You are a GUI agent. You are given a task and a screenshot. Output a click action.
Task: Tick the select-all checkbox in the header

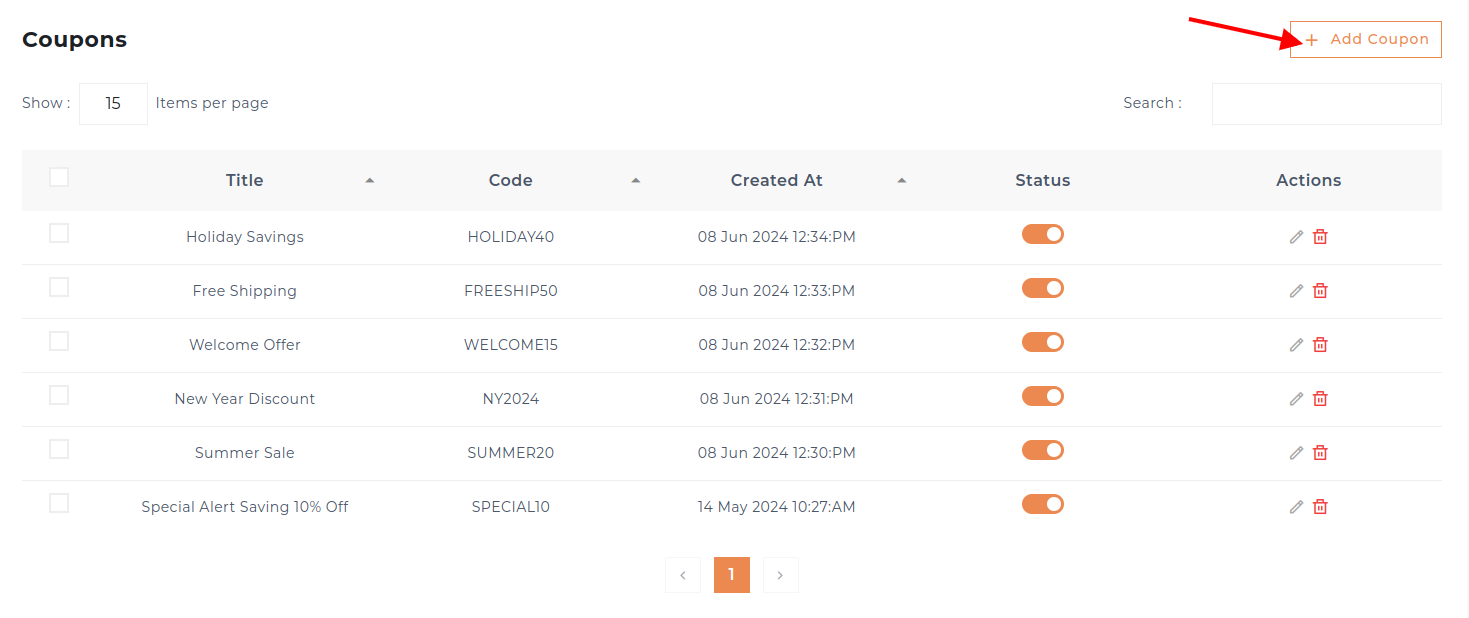coord(59,177)
